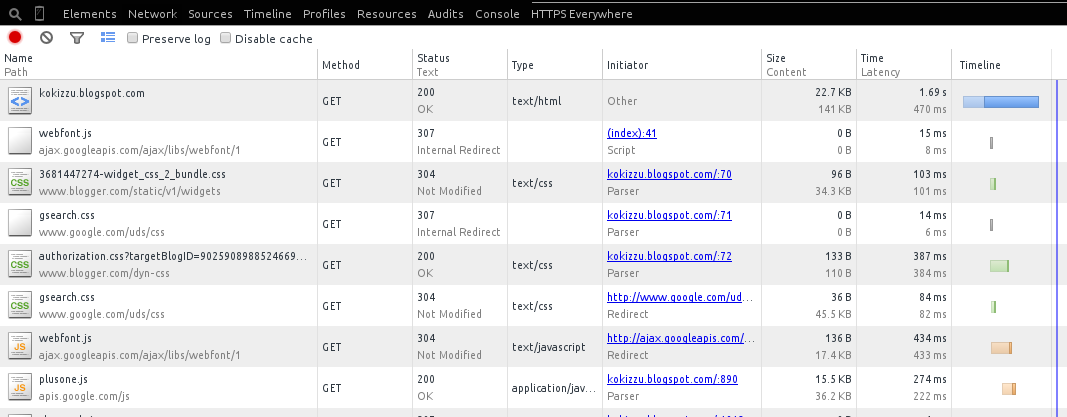Screen dimensions: 1067x417
Task: Stop recording network log red button
Action: (15, 38)
